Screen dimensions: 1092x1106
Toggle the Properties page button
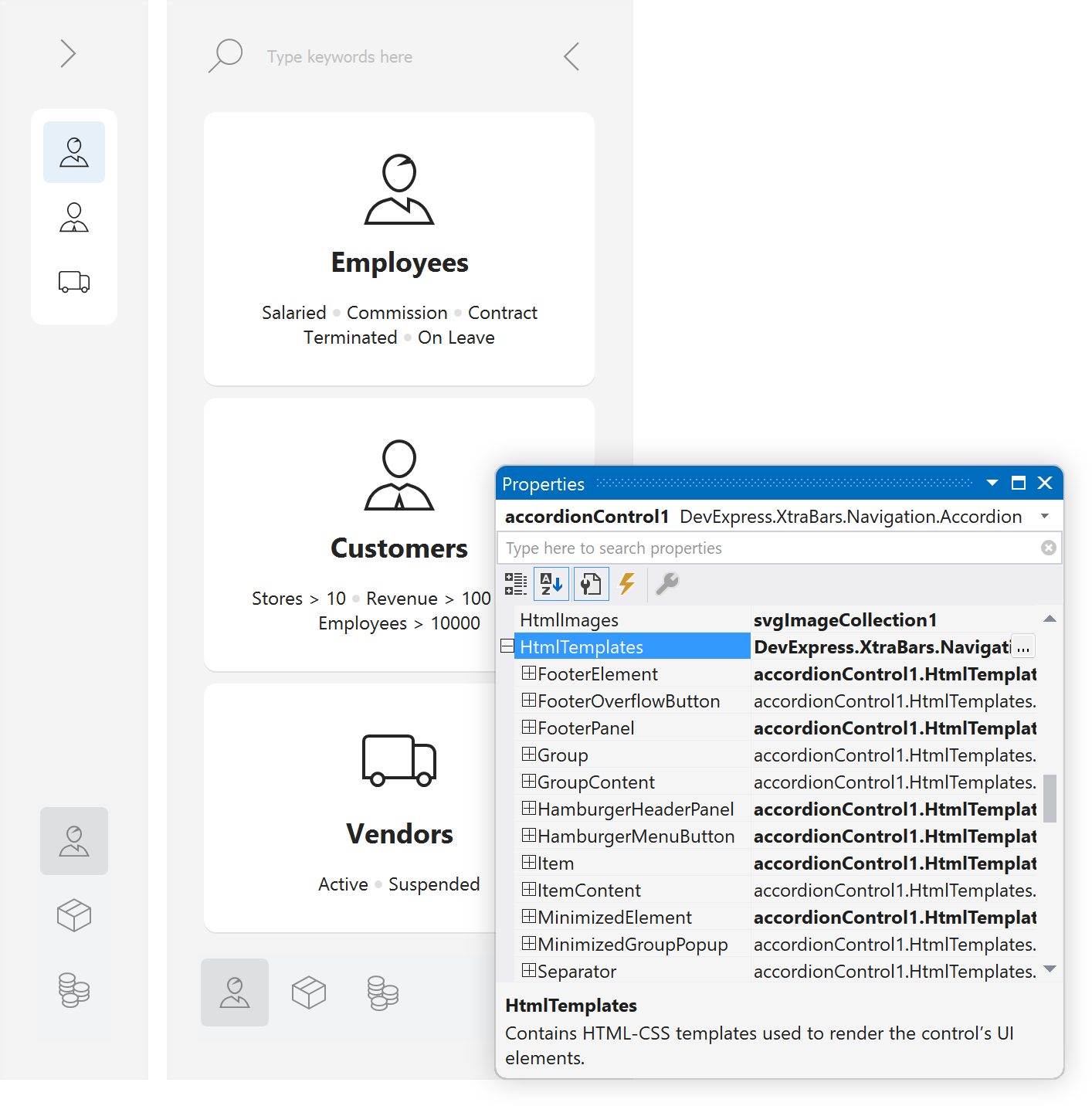[x=591, y=584]
